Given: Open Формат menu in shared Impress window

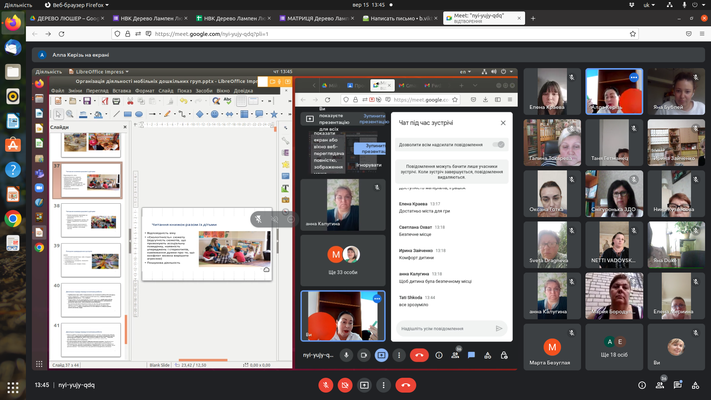Looking at the screenshot, I should pyautogui.click(x=145, y=91).
